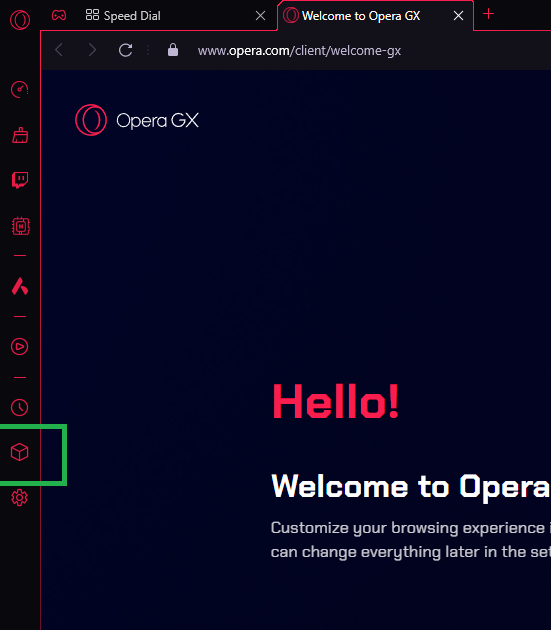Open the Settings gear icon
This screenshot has height=630, width=551.
tap(19, 498)
